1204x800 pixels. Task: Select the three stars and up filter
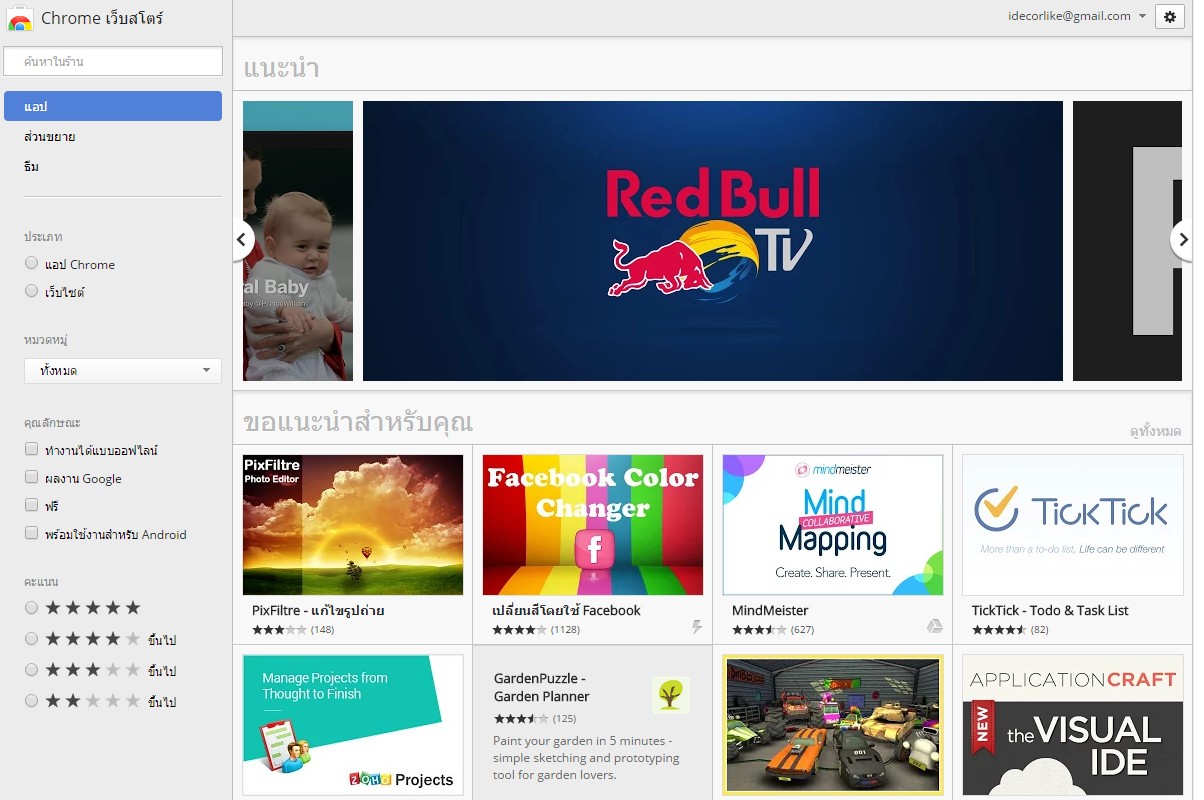(32, 669)
